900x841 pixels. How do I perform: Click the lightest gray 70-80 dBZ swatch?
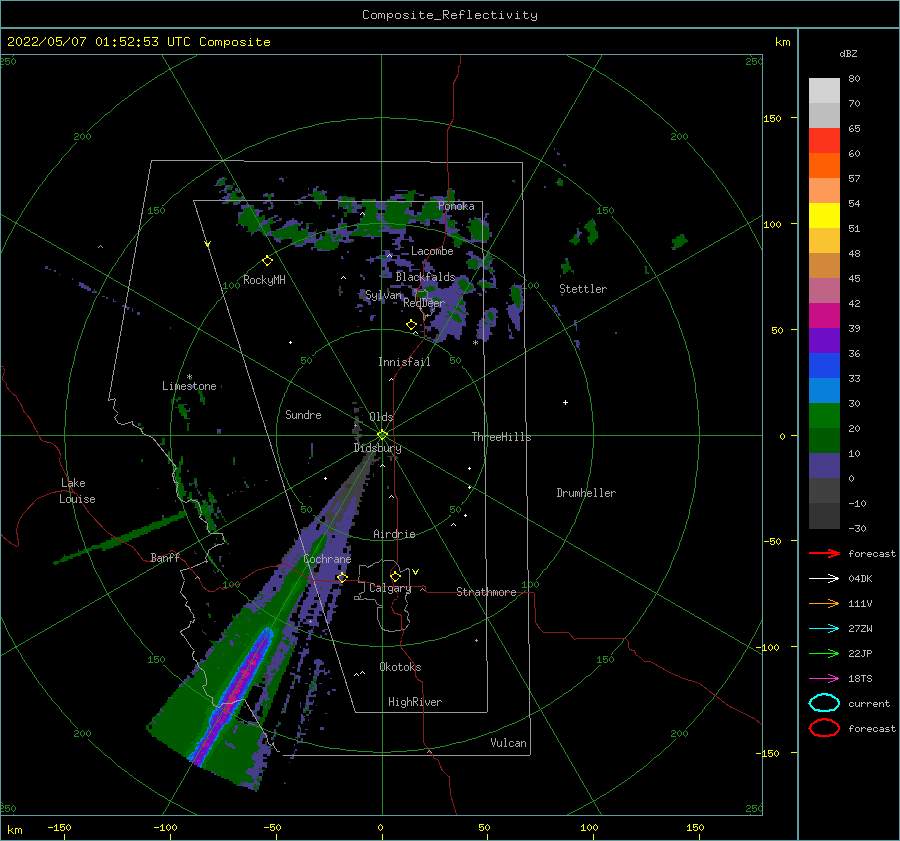pos(824,91)
